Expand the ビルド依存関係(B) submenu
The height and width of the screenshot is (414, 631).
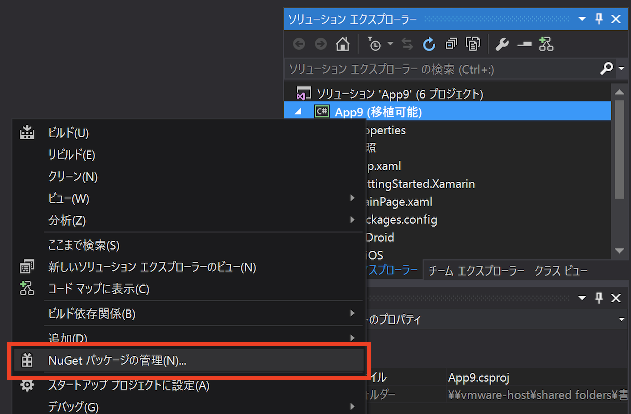click(189, 313)
